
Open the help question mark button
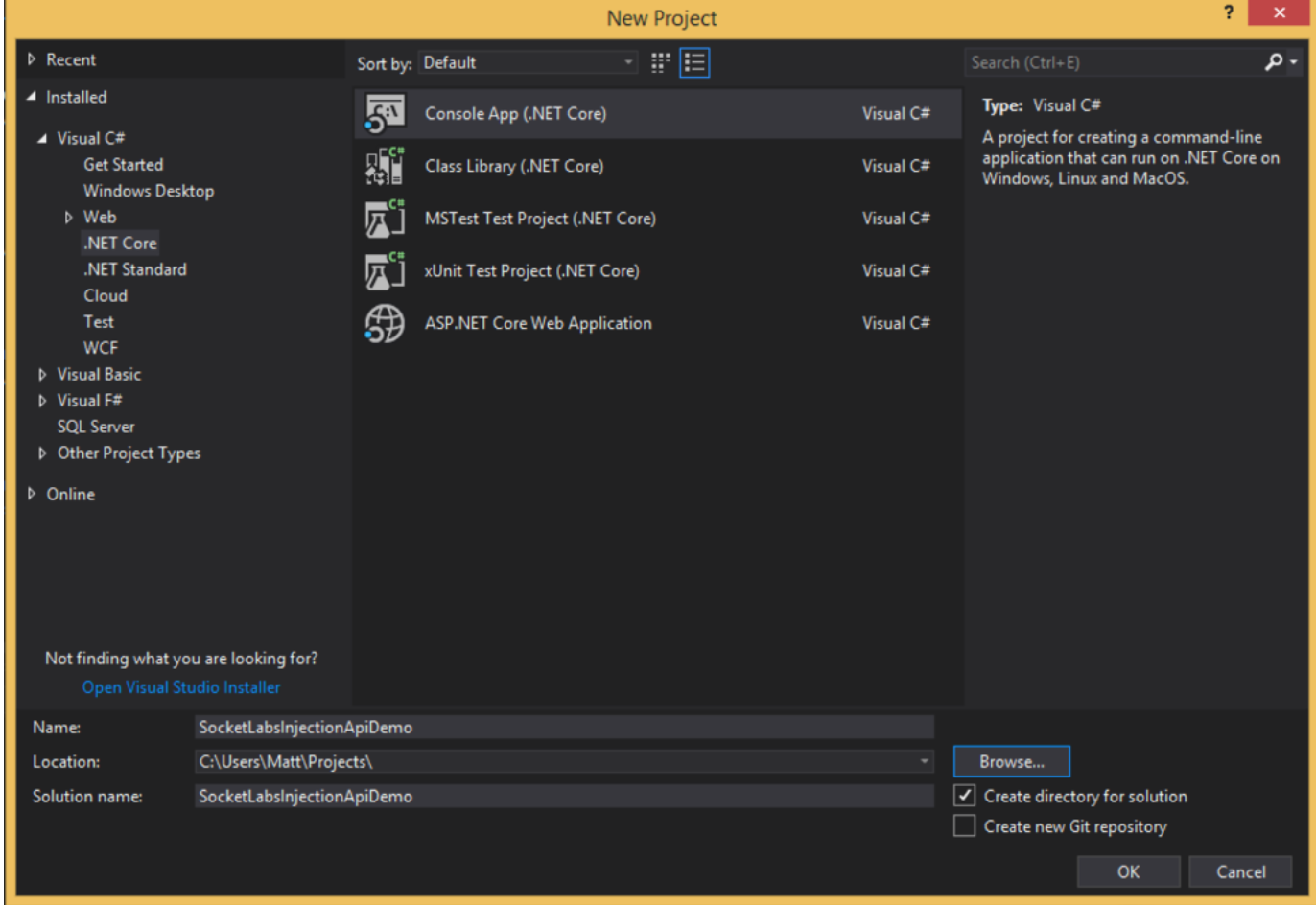click(1228, 12)
